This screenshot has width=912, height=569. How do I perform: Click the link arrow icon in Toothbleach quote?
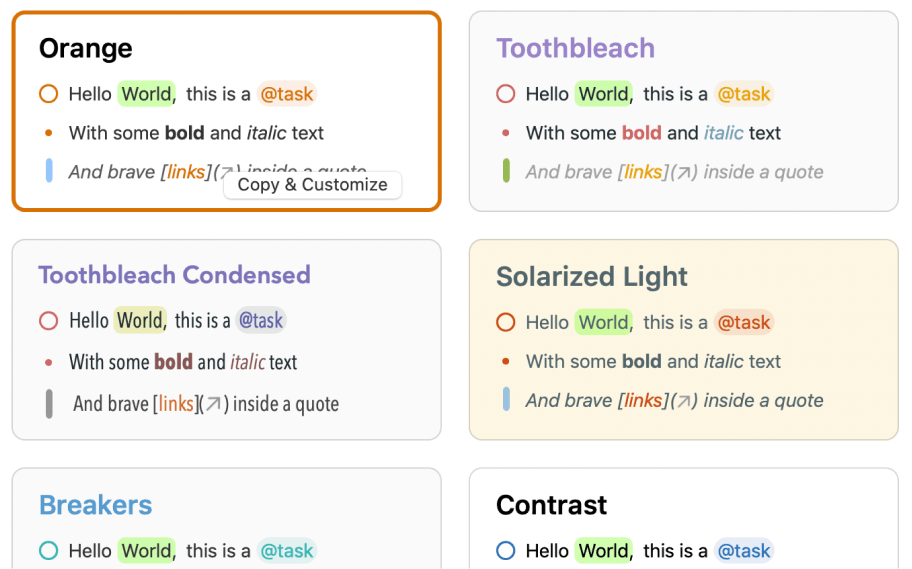[684, 172]
